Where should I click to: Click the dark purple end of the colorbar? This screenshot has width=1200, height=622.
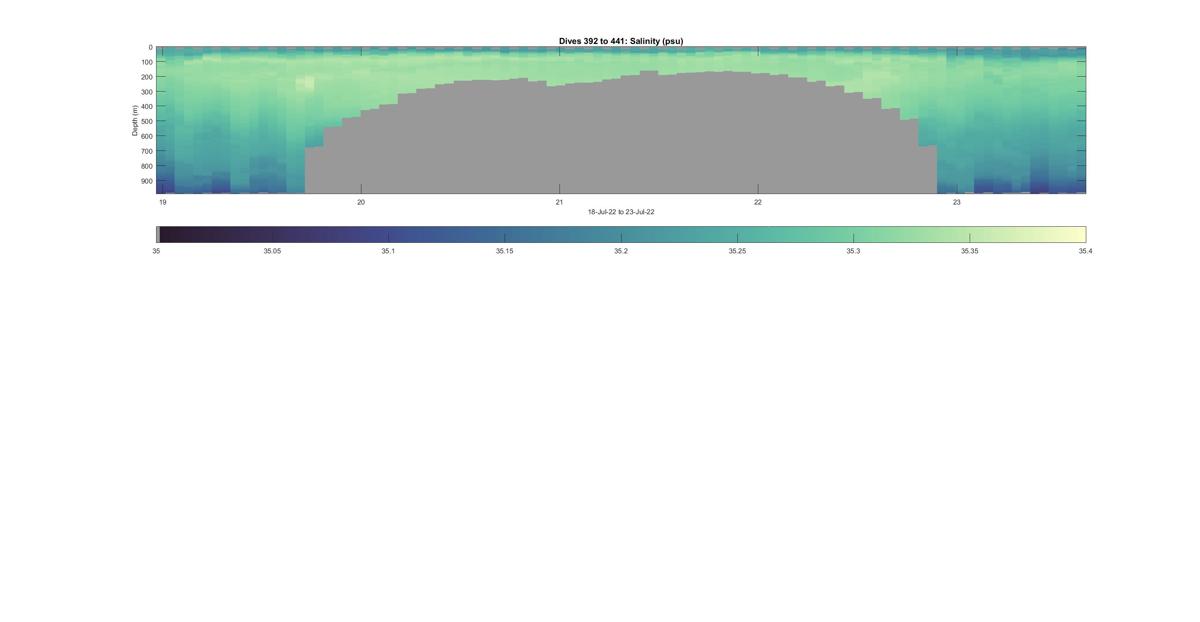[175, 235]
